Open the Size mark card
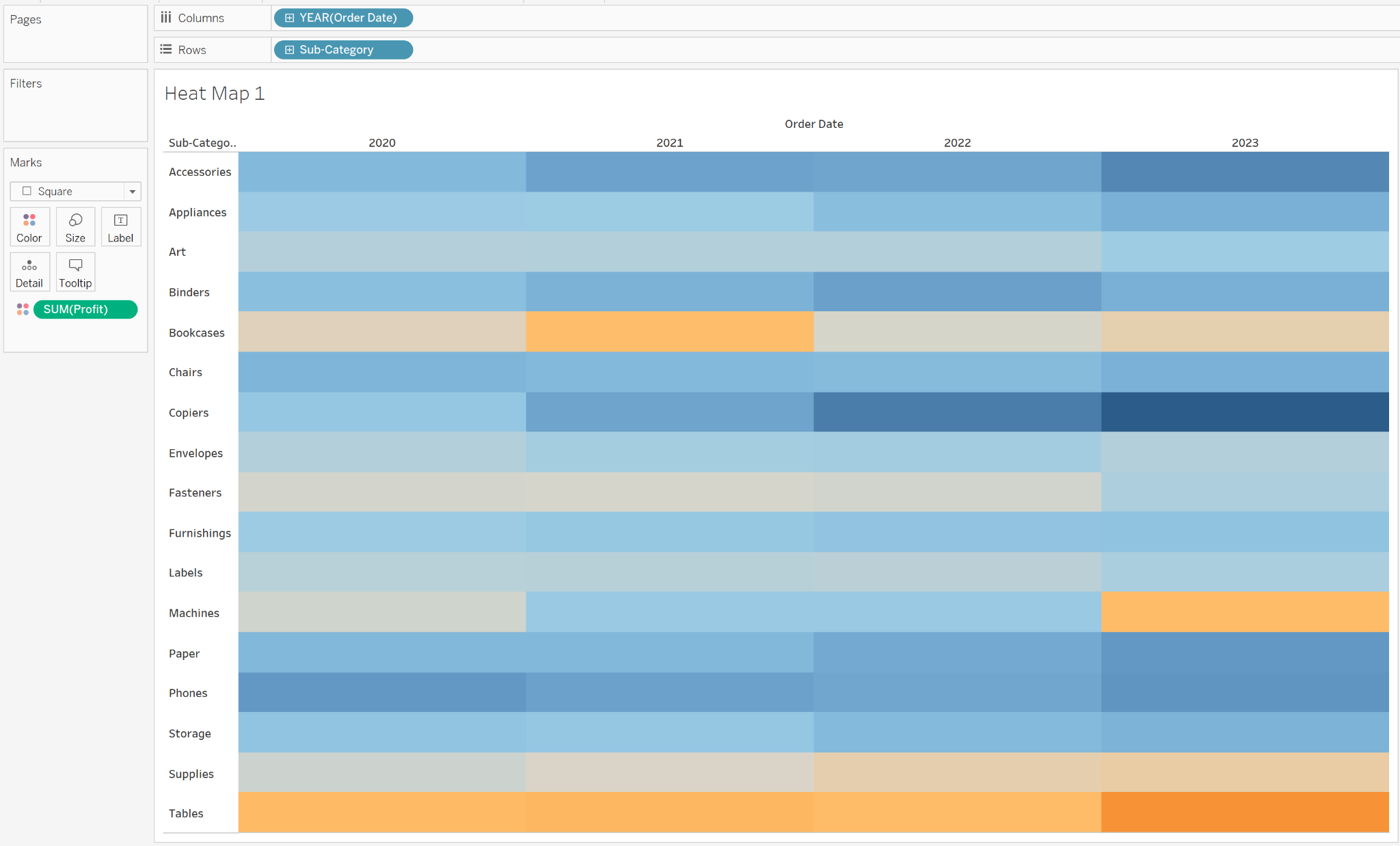This screenshot has height=846, width=1400. (x=75, y=226)
